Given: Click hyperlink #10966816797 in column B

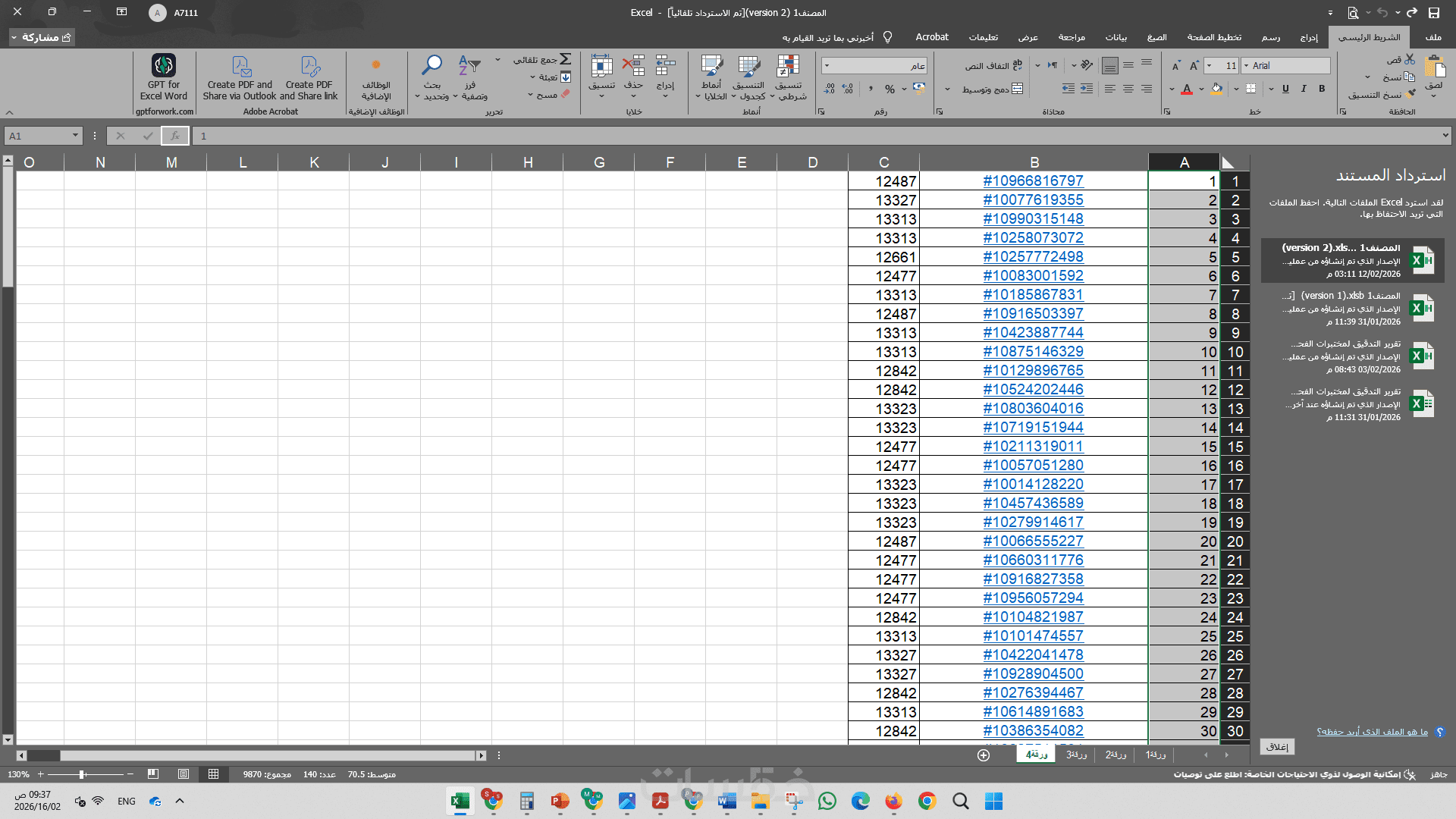Looking at the screenshot, I should pyautogui.click(x=1033, y=181).
